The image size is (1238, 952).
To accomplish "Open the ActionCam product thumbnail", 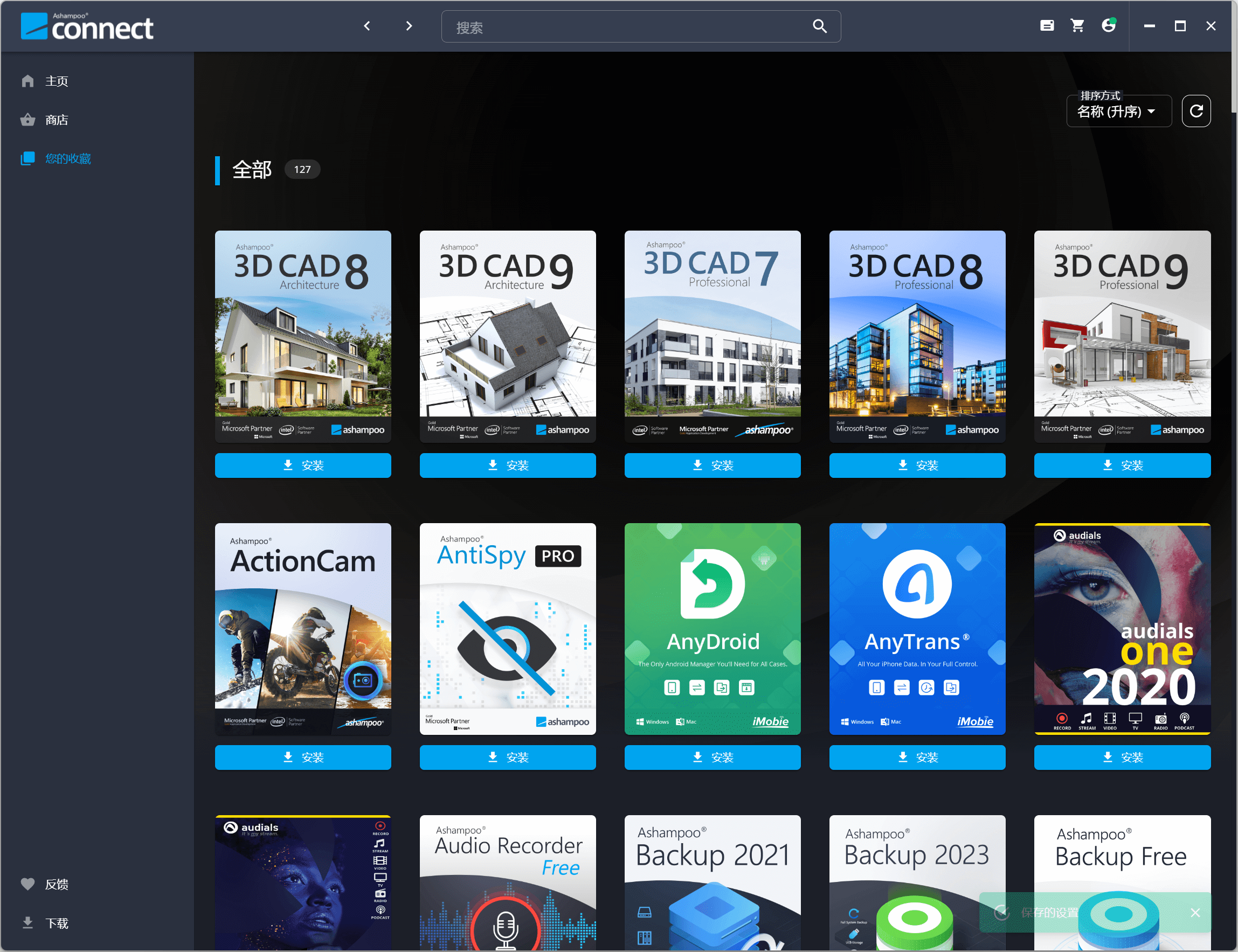I will pyautogui.click(x=303, y=628).
